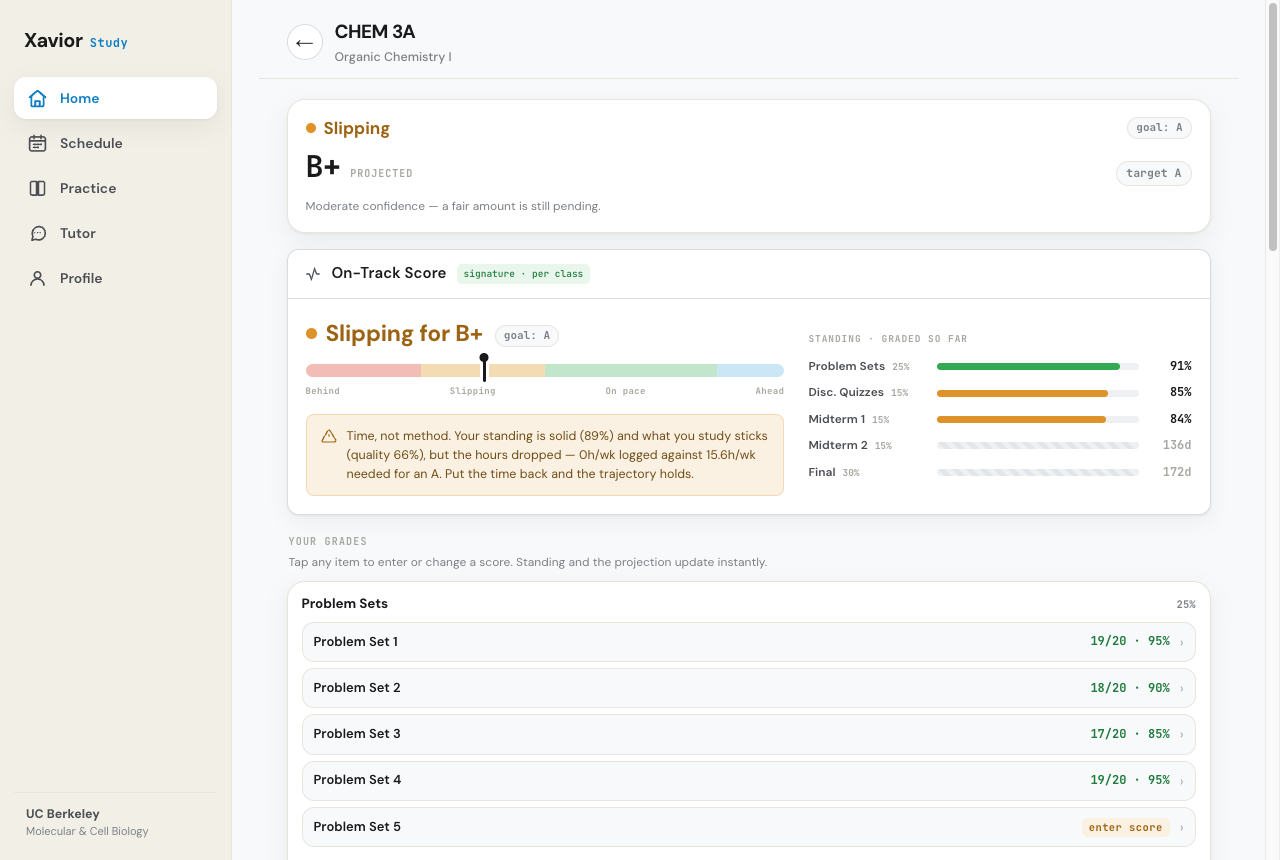This screenshot has height=860, width=1280.
Task: Click the 'CHEM 3A' course title
Action: [x=375, y=32]
